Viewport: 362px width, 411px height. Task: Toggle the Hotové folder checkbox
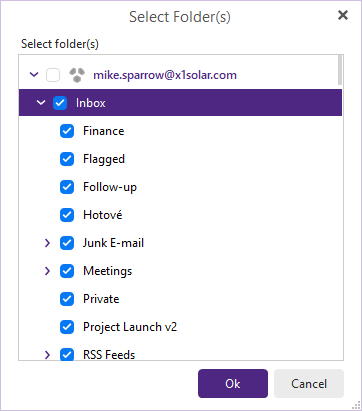pyautogui.click(x=67, y=215)
